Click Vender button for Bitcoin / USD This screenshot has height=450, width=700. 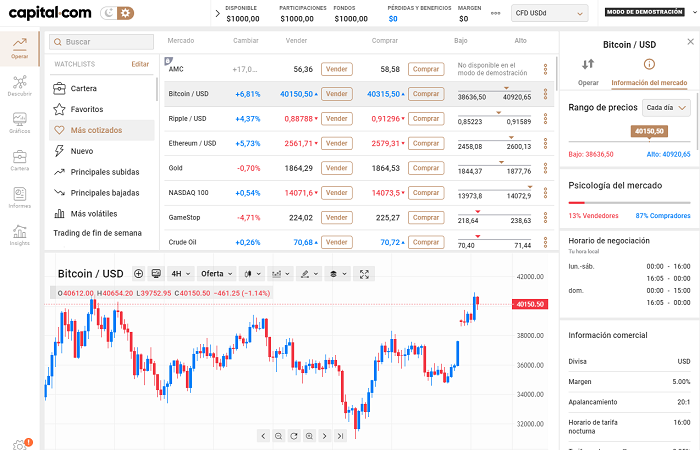click(x=337, y=94)
